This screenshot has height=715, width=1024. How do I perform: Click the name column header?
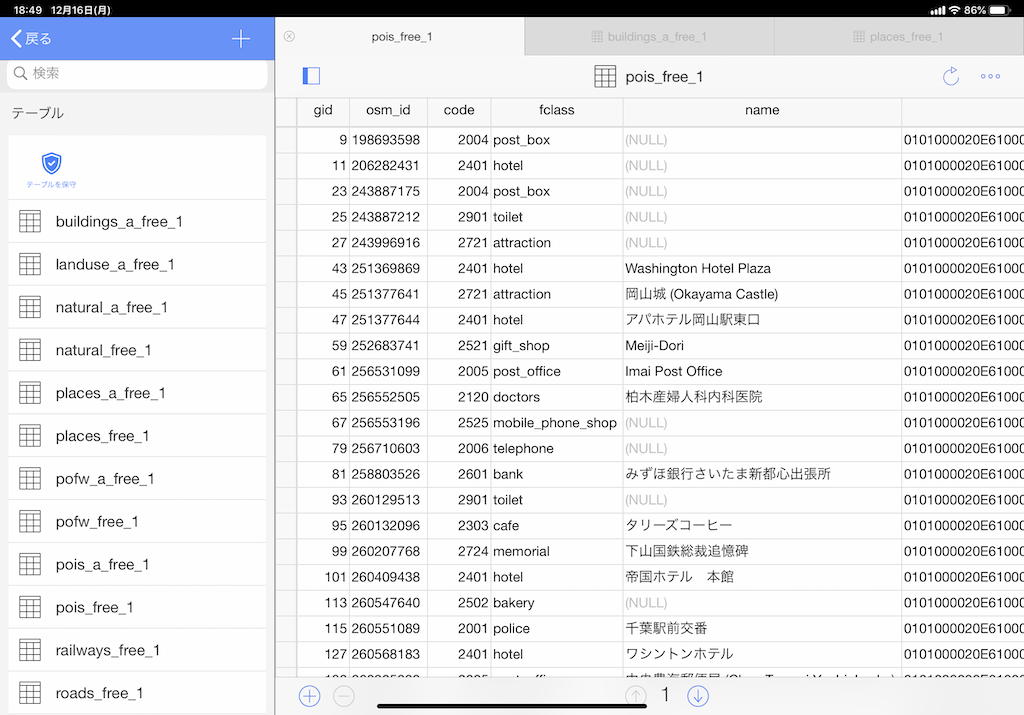pos(762,110)
